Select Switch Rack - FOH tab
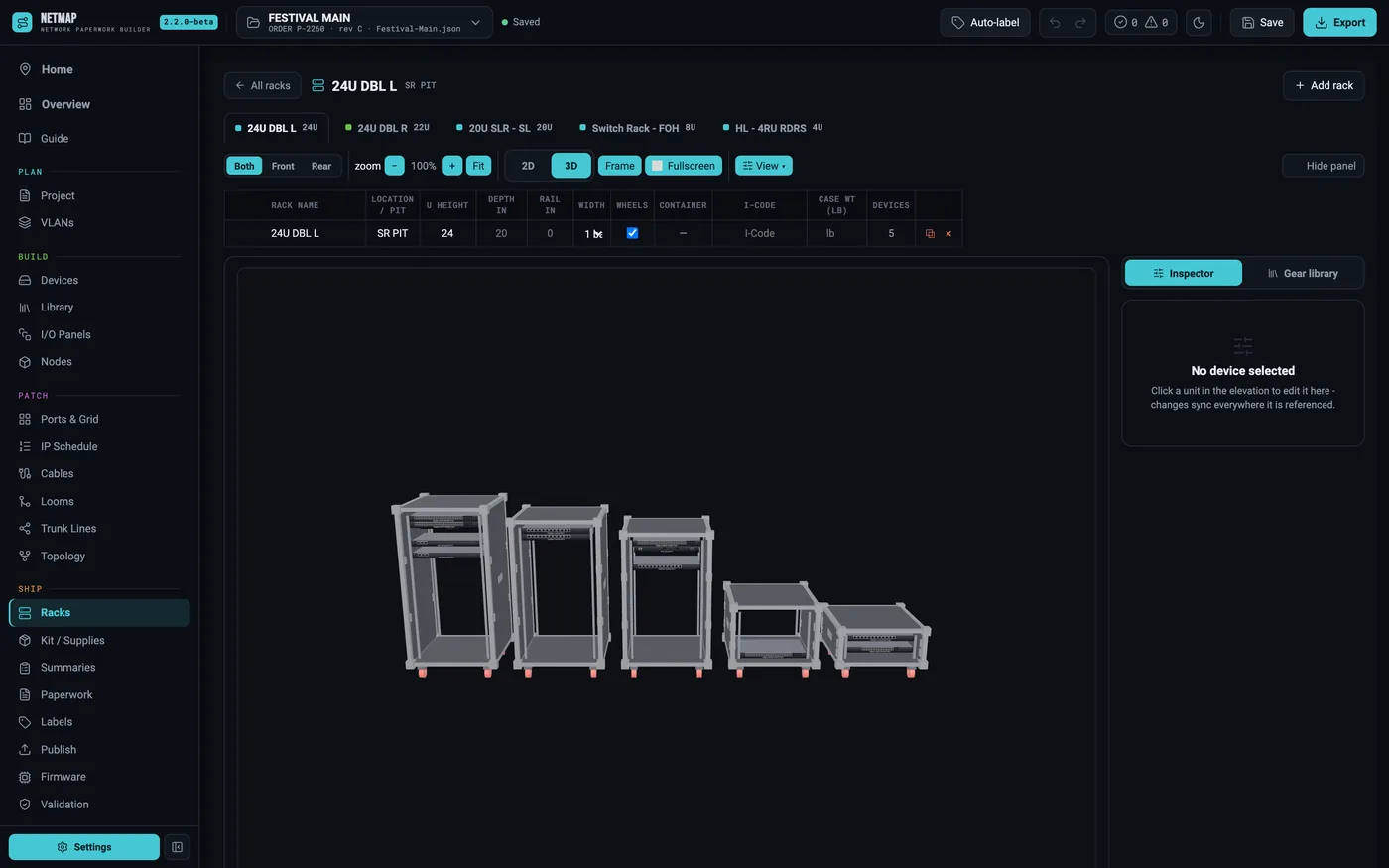 [x=638, y=128]
